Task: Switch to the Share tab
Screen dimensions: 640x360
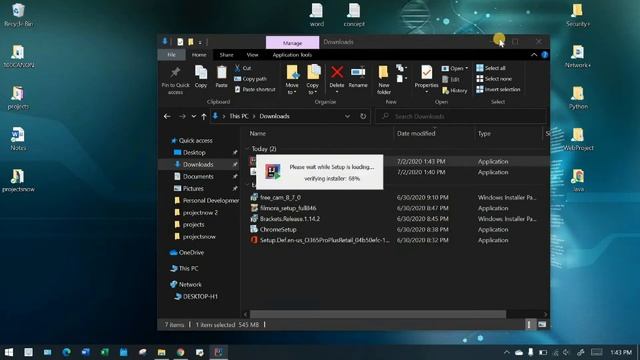Action: pos(227,55)
